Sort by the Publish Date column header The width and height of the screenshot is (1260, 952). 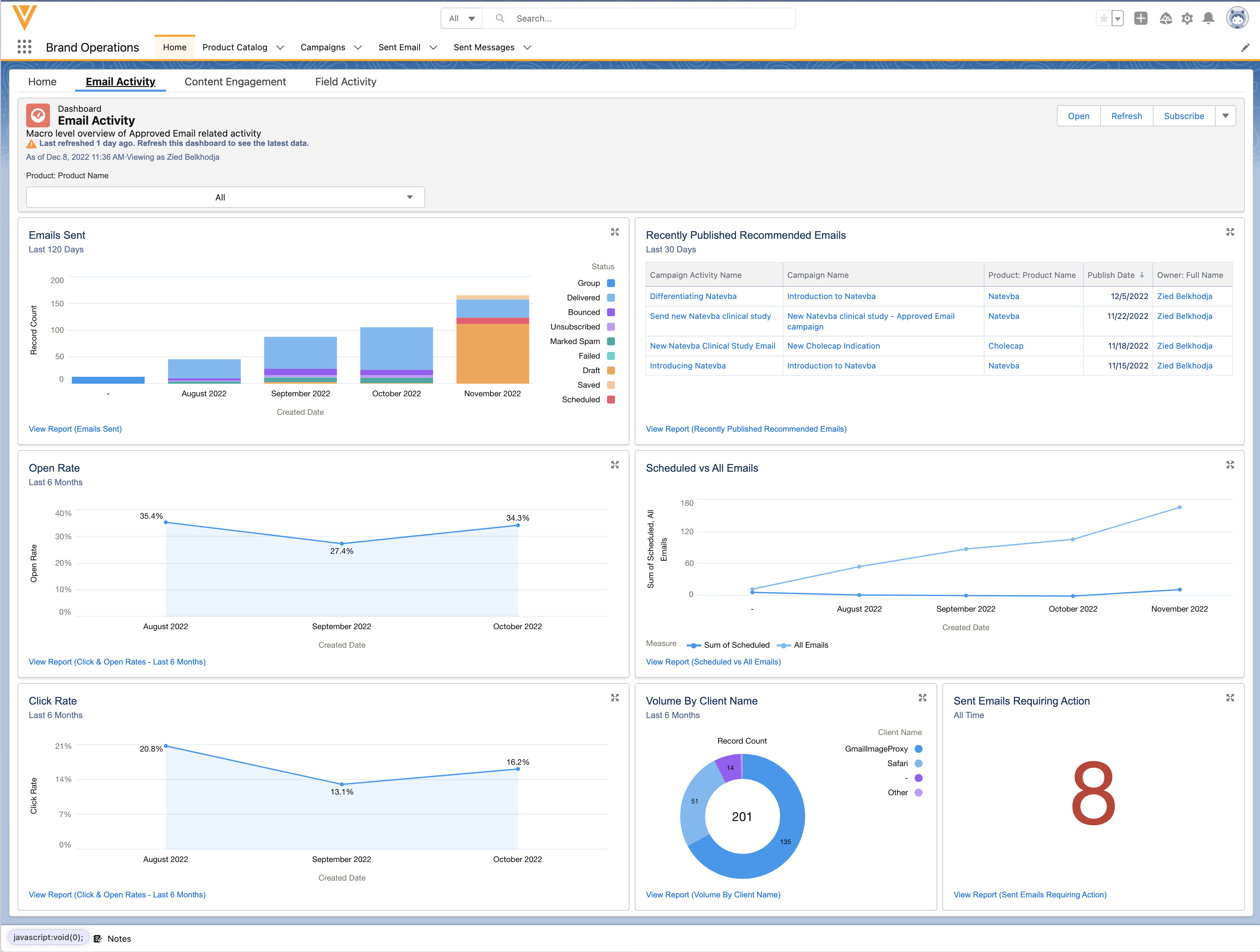coord(1111,275)
